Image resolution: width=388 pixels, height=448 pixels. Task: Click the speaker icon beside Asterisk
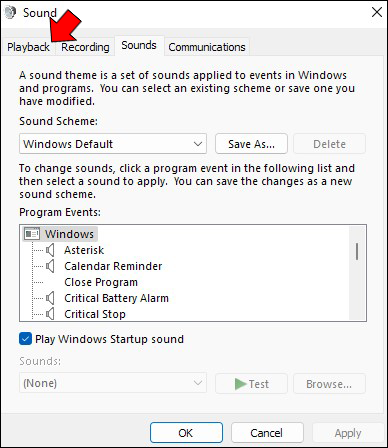tap(50, 250)
